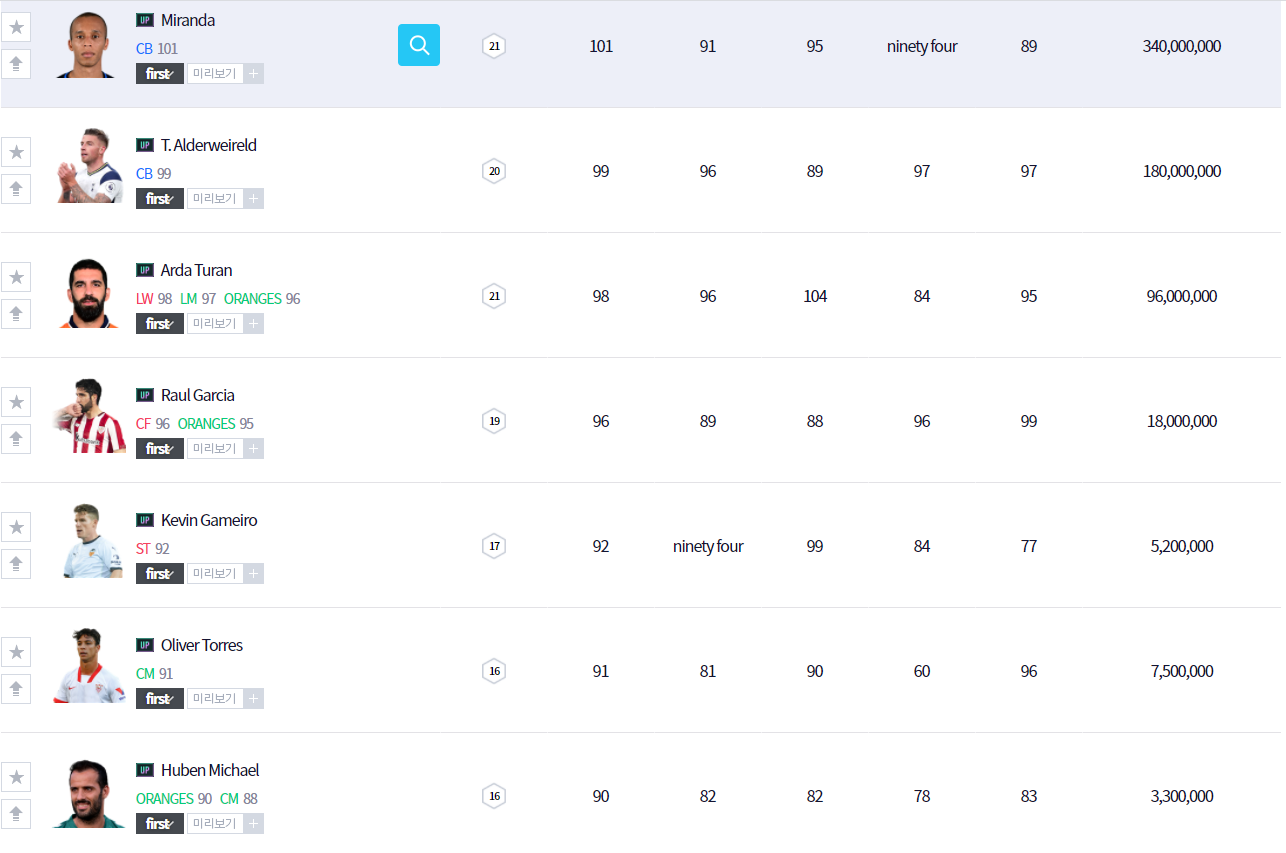Click the star icon next to Huben Michael

16,777
